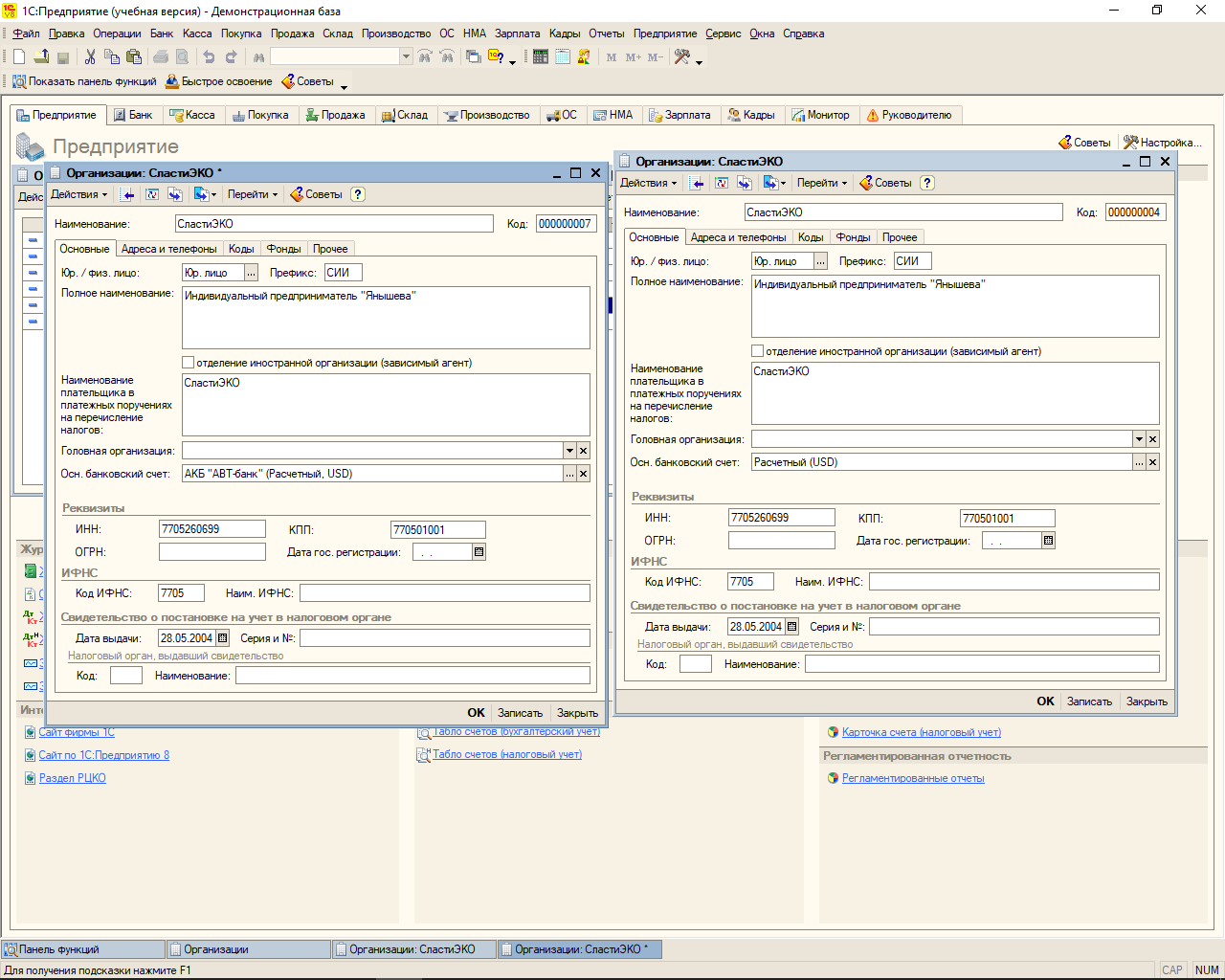
Task: Open the Сайт по 1С:Предприятию 8 link
Action: [x=103, y=755]
